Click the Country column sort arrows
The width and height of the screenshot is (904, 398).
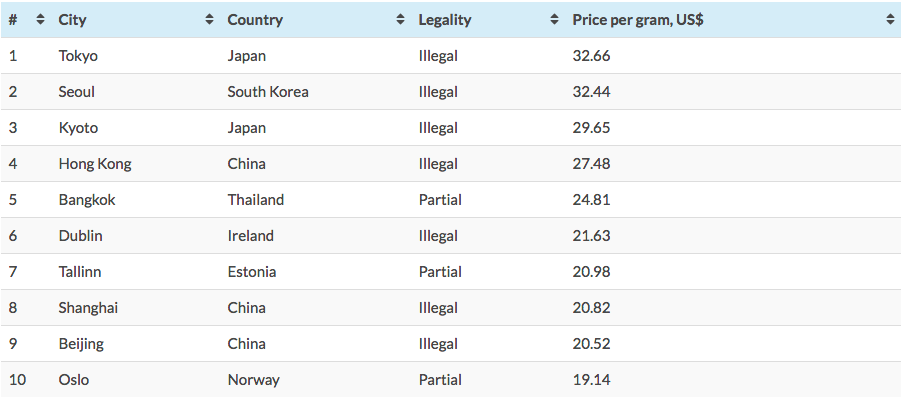tap(400, 20)
